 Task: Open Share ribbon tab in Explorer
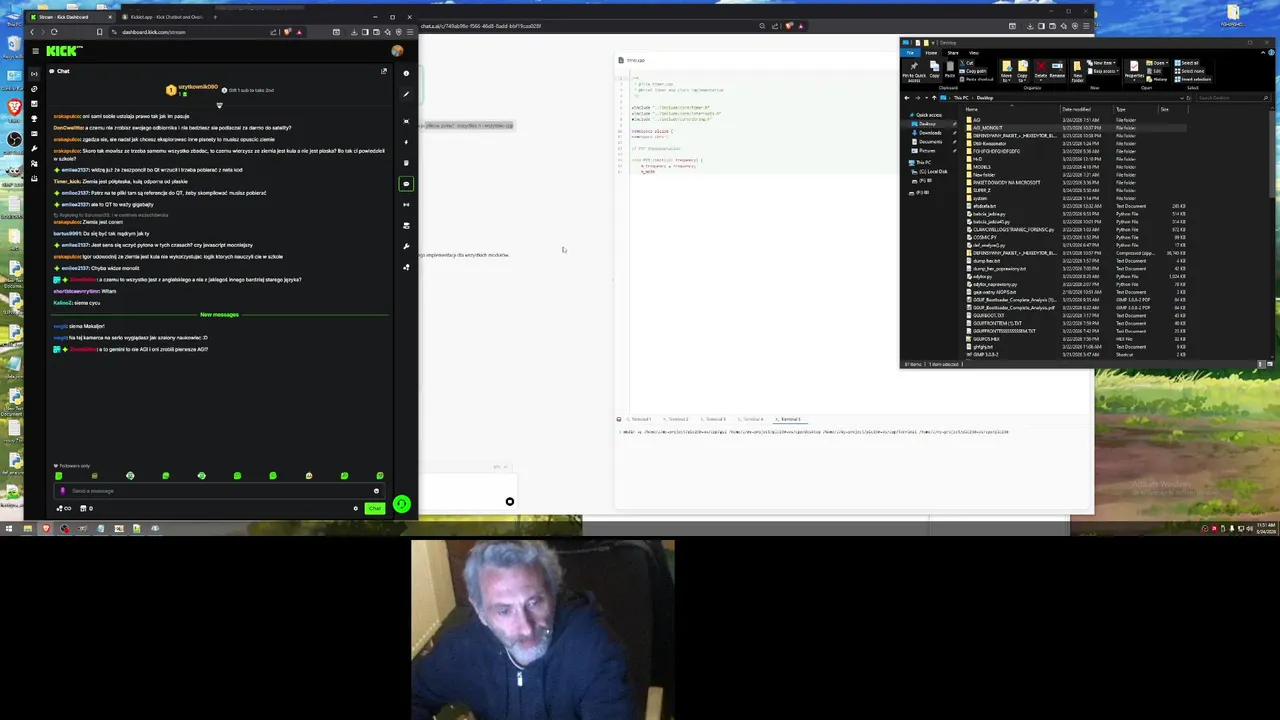click(x=953, y=53)
